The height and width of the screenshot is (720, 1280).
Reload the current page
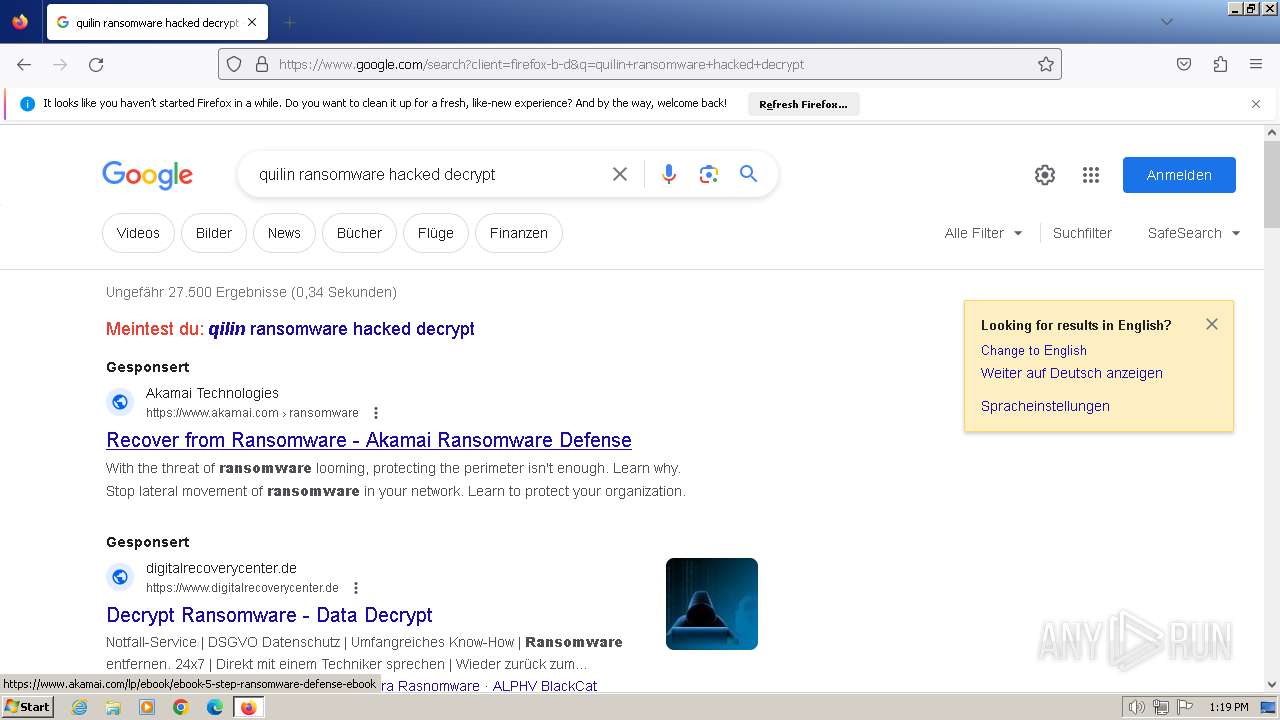[x=96, y=64]
